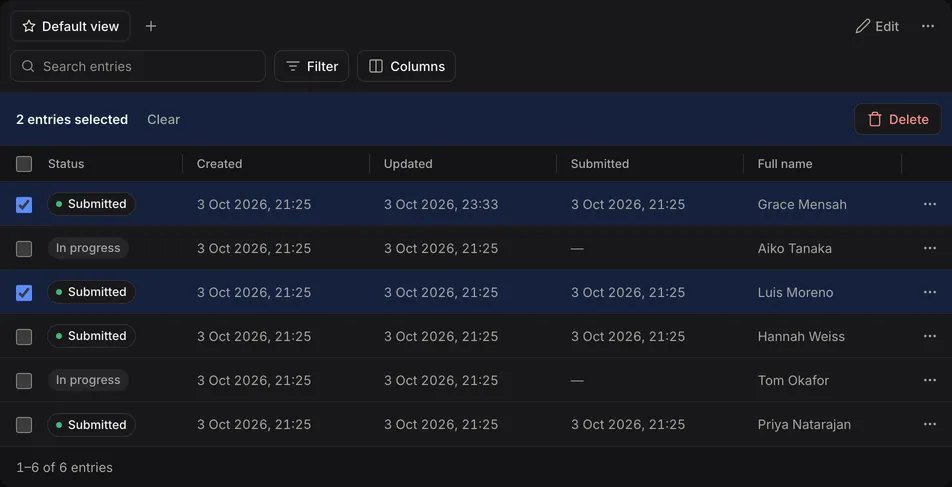Click the '1–6 of 6 entries' footer text
Viewport: 952px width, 487px height.
(x=64, y=468)
